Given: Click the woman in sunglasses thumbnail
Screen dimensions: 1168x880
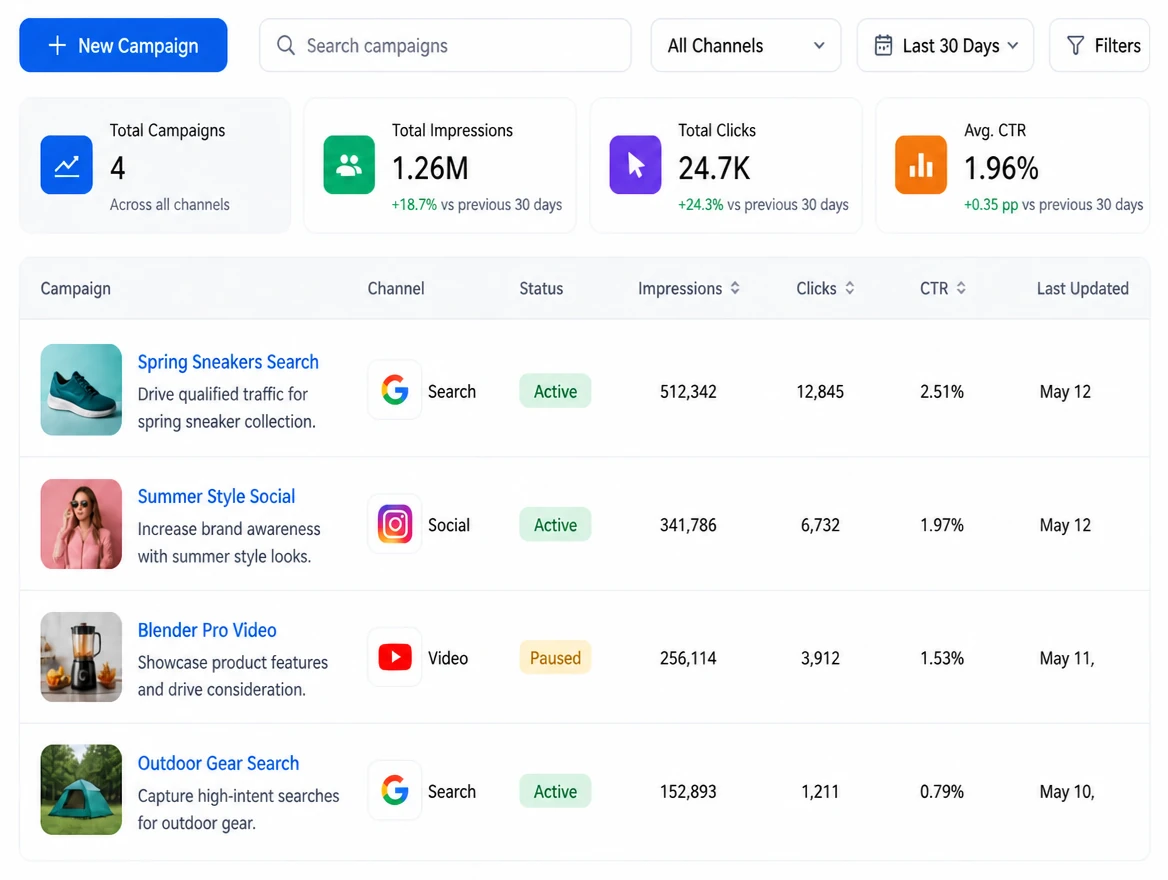Looking at the screenshot, I should 81,524.
